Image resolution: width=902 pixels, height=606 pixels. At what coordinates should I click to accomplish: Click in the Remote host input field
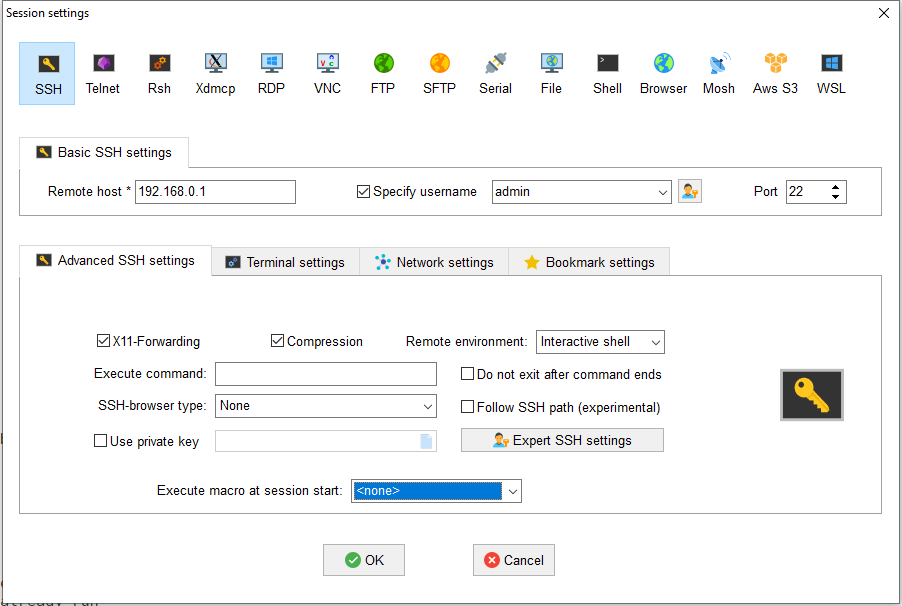click(x=215, y=192)
